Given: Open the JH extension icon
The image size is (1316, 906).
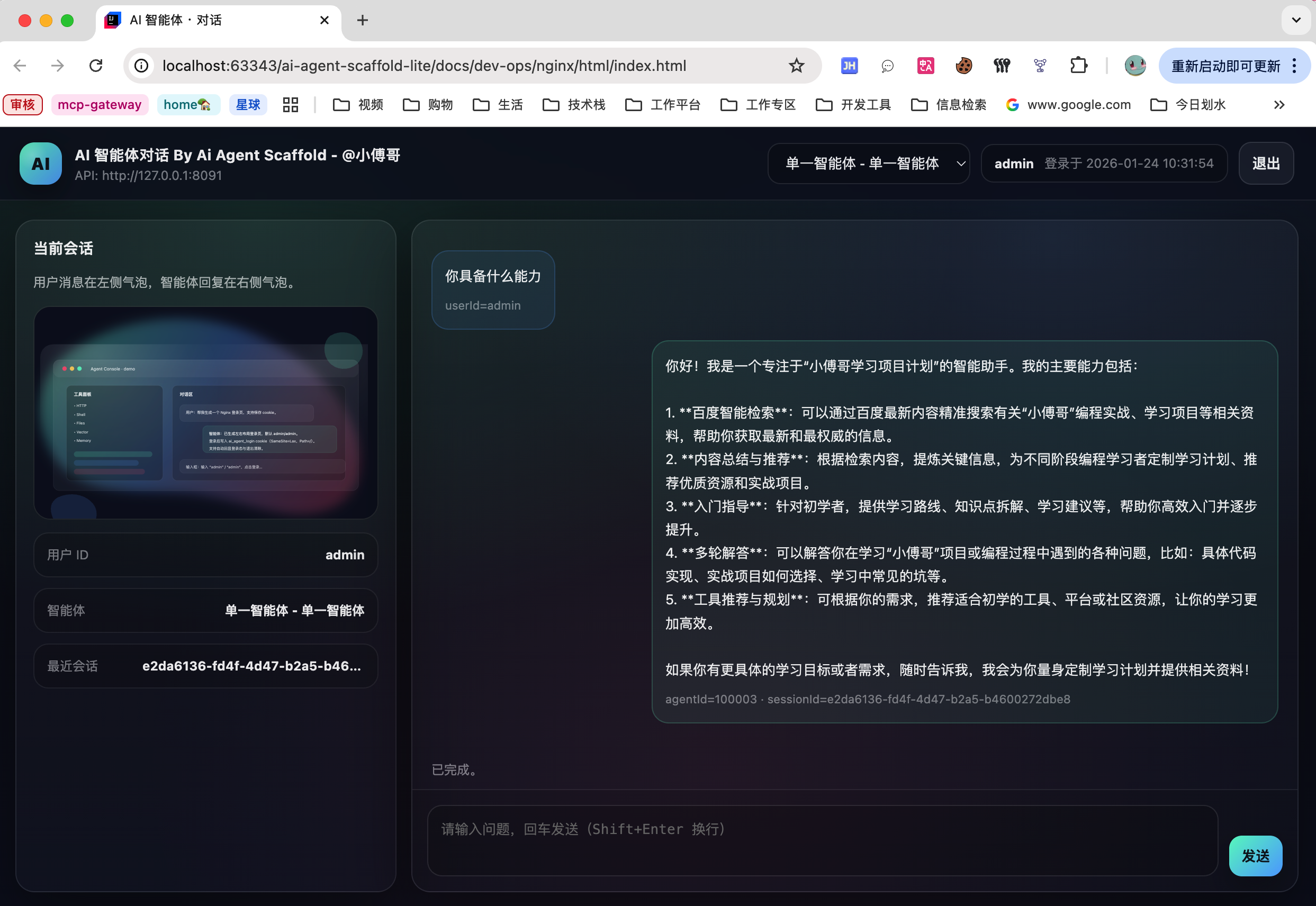Looking at the screenshot, I should (849, 66).
